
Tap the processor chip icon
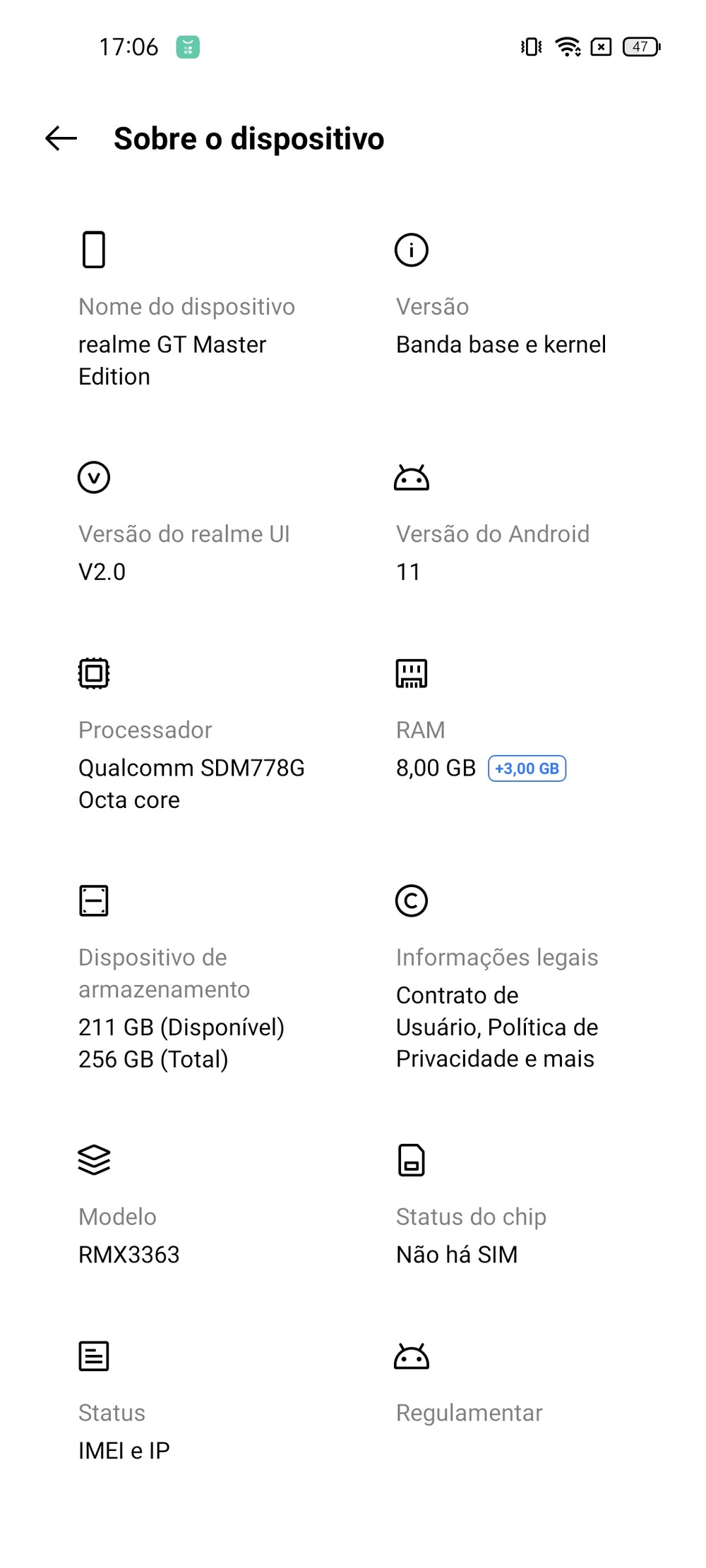[x=94, y=673]
